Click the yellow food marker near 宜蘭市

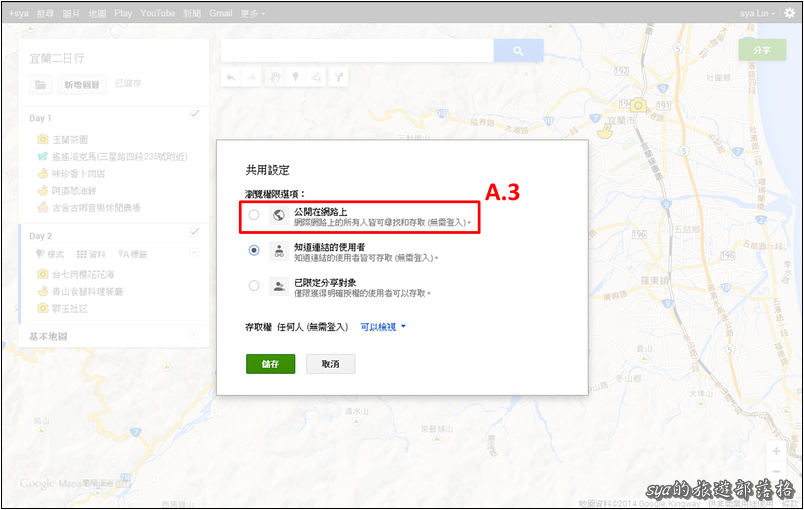606,132
